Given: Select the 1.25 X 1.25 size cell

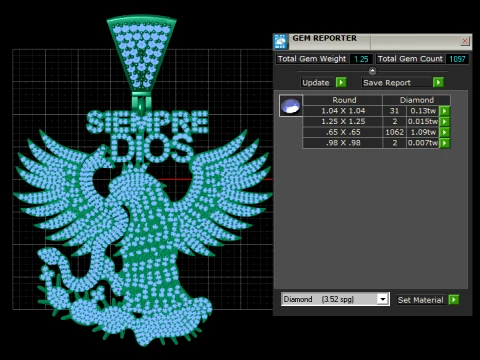Looking at the screenshot, I should (x=343, y=121).
